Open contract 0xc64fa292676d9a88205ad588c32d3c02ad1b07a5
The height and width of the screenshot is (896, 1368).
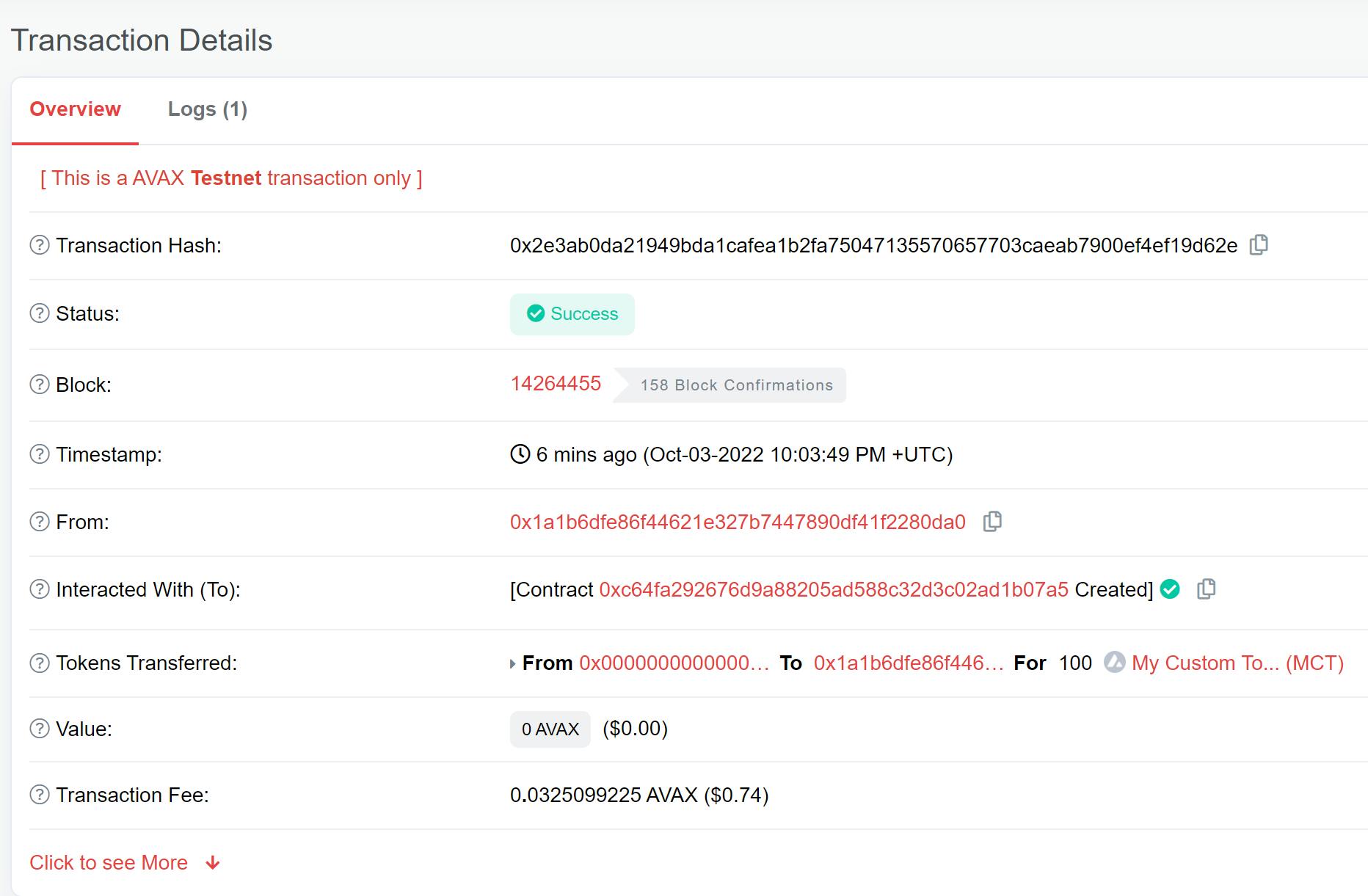click(833, 589)
